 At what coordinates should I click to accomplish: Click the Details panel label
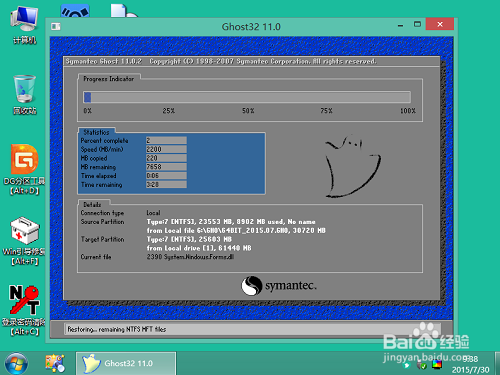(92, 204)
